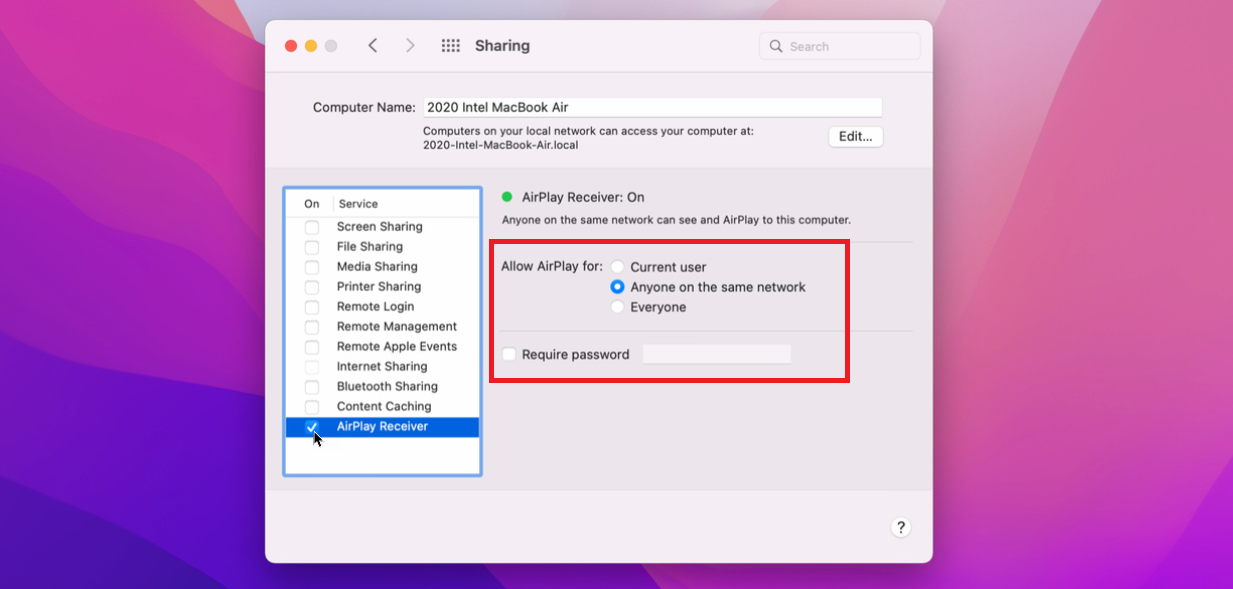1233x589 pixels.
Task: Select the Everyone radio option
Action: [x=618, y=306]
